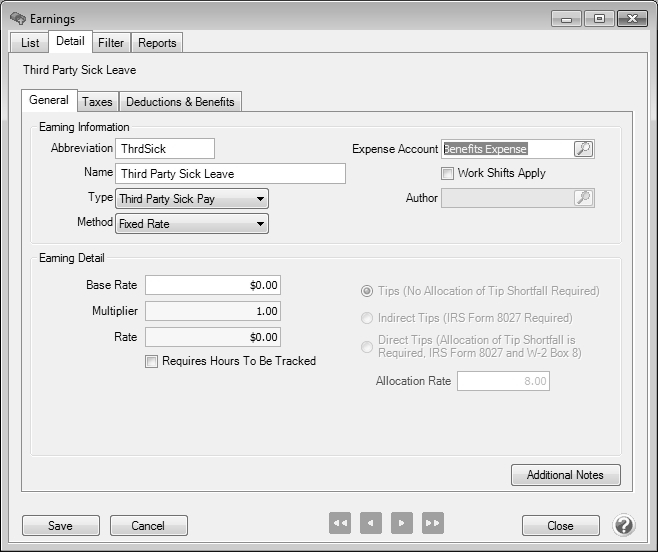Check Requires Hours To Be Tracked
Screen dimensions: 658x552
(152, 362)
